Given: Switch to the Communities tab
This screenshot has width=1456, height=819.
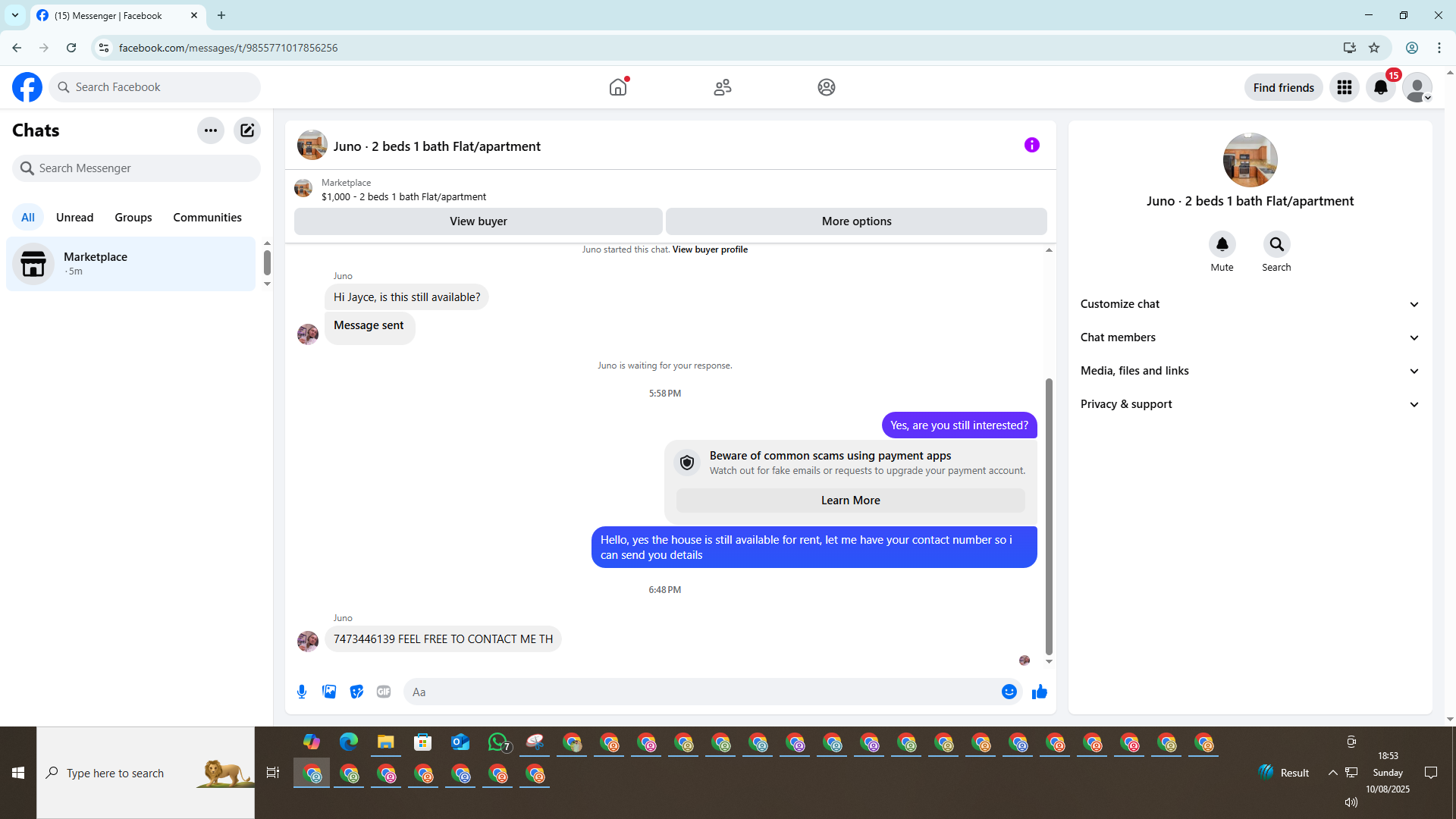Looking at the screenshot, I should [x=207, y=218].
